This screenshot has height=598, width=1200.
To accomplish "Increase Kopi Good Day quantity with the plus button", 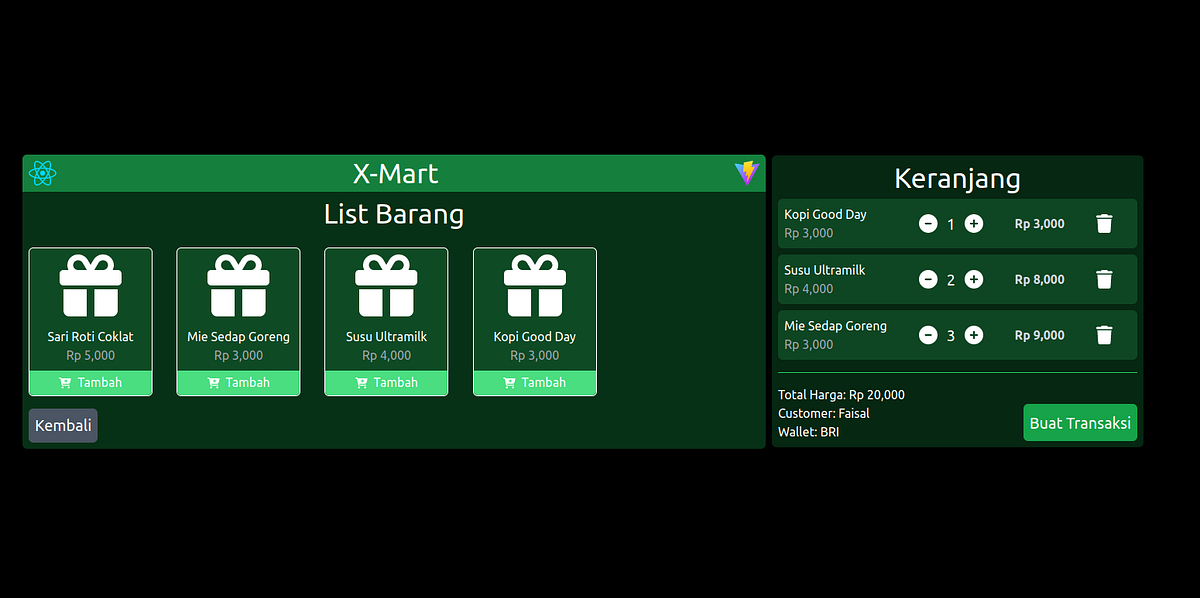I will tap(973, 223).
